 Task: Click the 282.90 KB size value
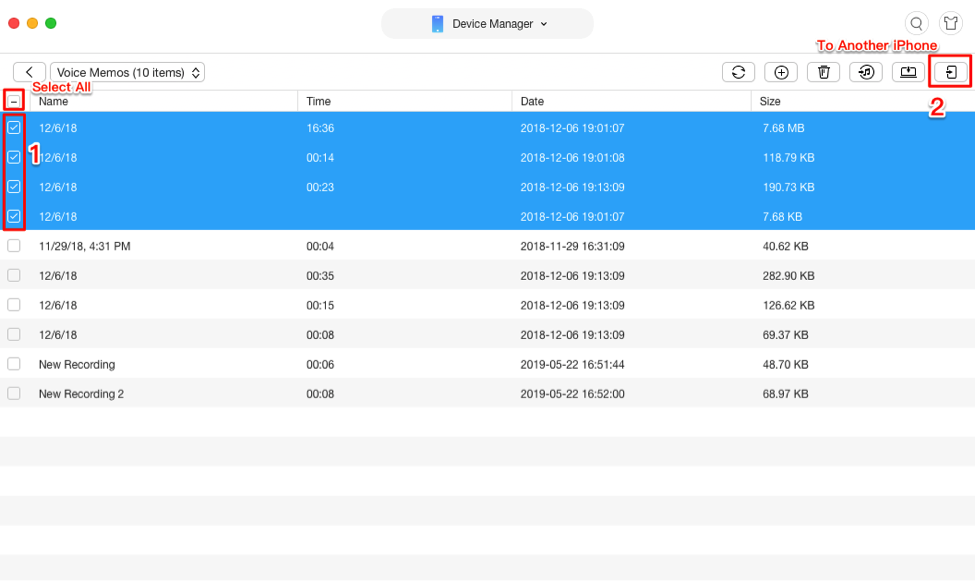pyautogui.click(x=788, y=276)
